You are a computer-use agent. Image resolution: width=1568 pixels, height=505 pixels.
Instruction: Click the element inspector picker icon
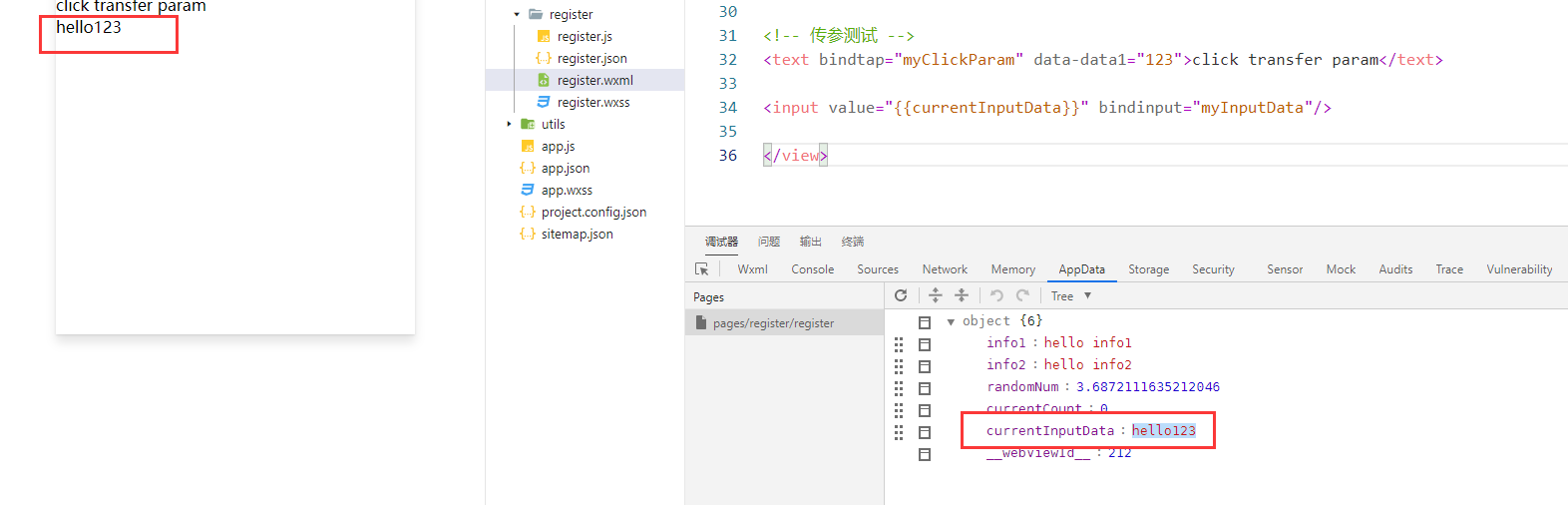point(702,269)
